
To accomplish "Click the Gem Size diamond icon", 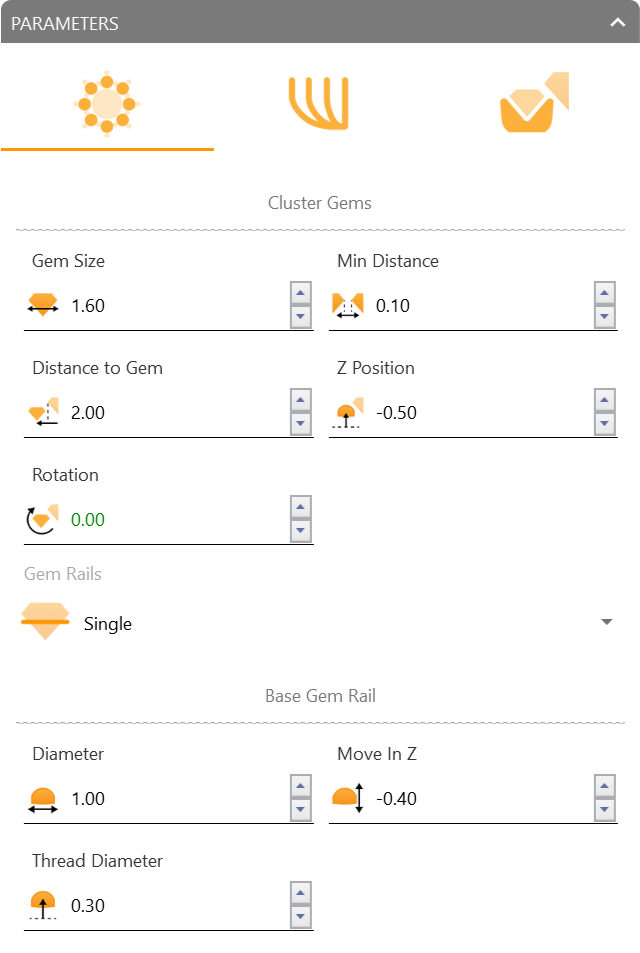I will [x=43, y=305].
